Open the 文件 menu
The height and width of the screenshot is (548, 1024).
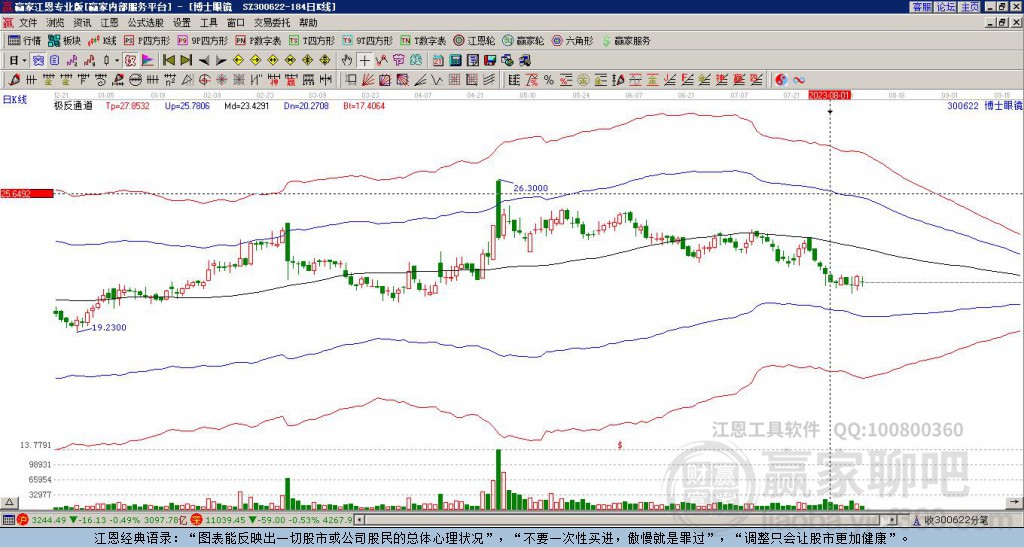(28, 23)
